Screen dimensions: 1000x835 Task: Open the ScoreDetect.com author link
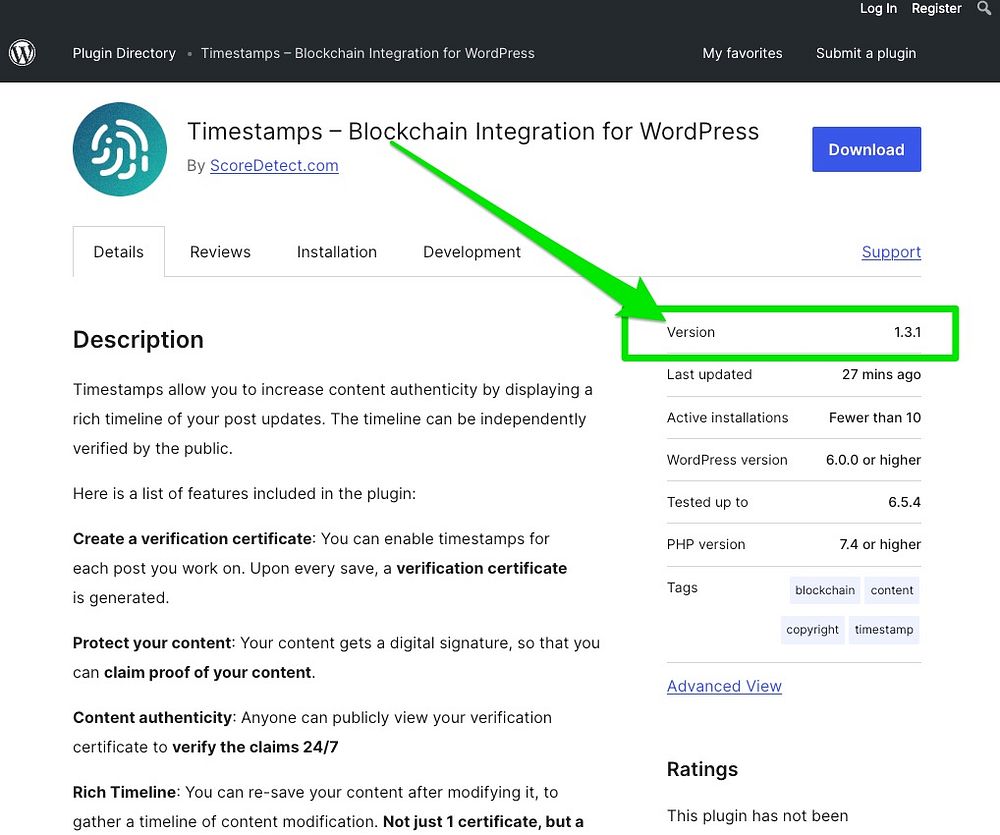point(274,165)
